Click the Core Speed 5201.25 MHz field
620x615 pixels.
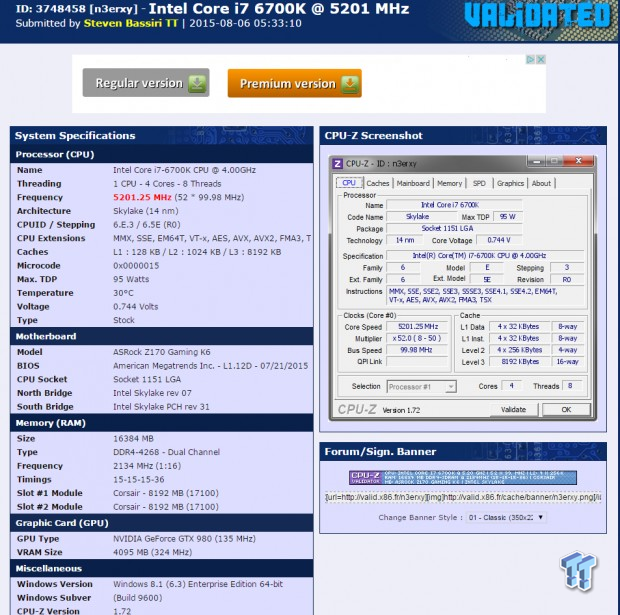418,327
